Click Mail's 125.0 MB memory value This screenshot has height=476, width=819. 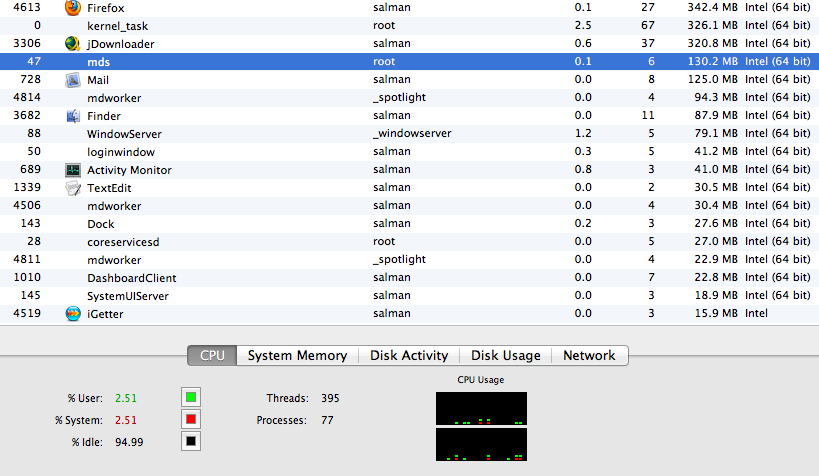pos(712,79)
